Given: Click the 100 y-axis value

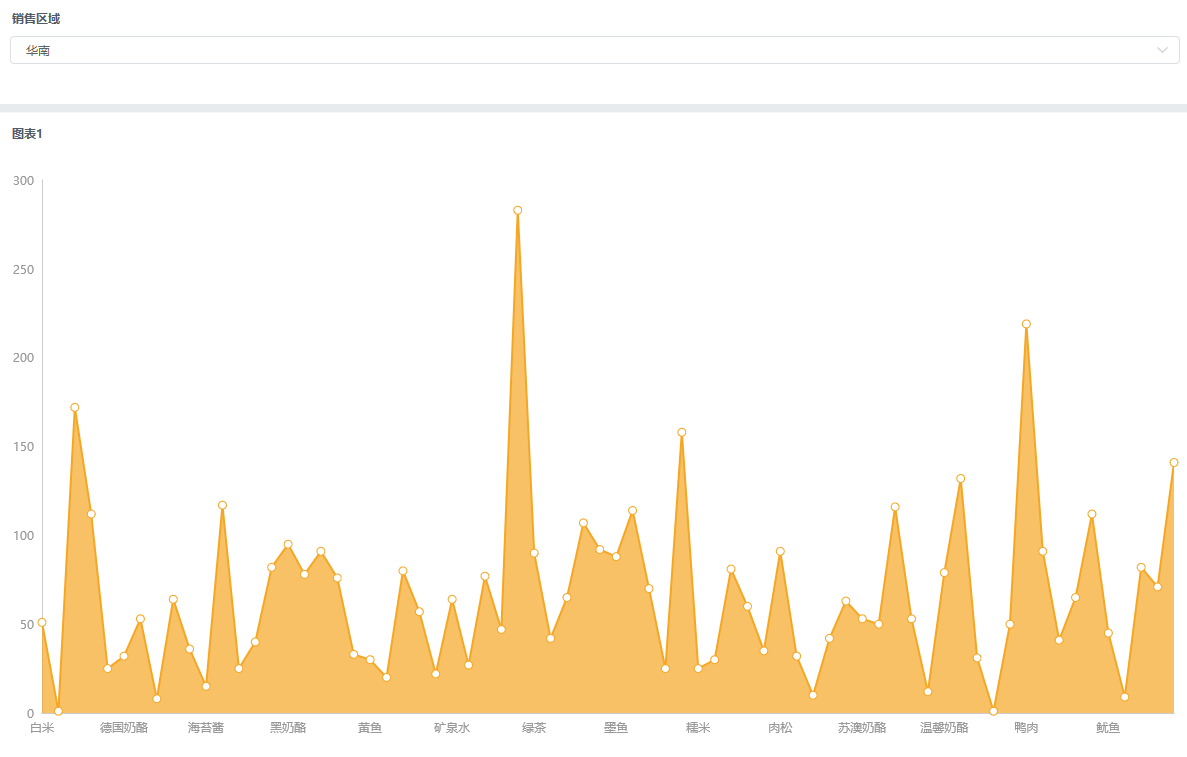Looking at the screenshot, I should 23,536.
